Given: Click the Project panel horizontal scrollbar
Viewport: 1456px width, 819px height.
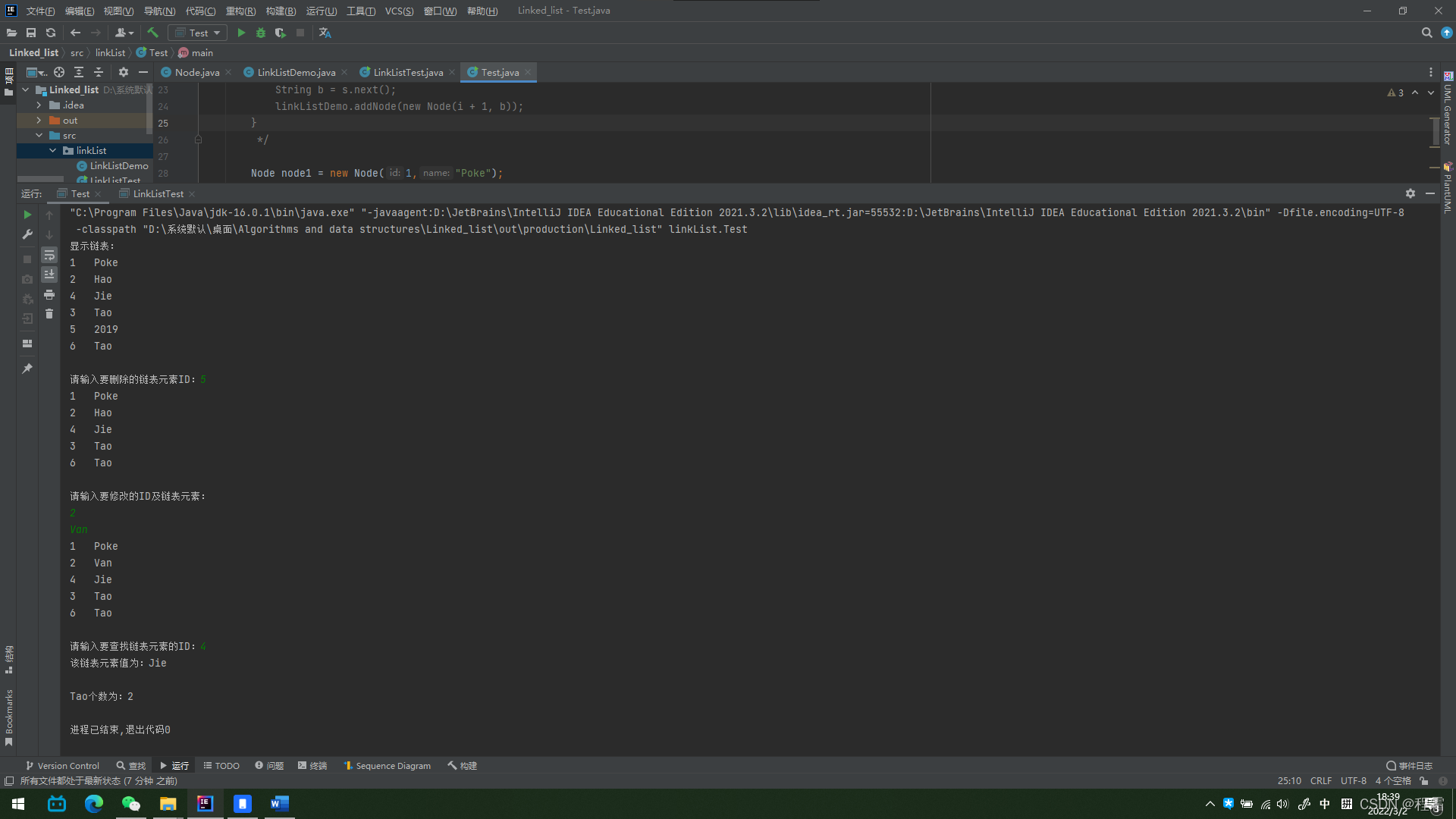Looking at the screenshot, I should (x=40, y=179).
